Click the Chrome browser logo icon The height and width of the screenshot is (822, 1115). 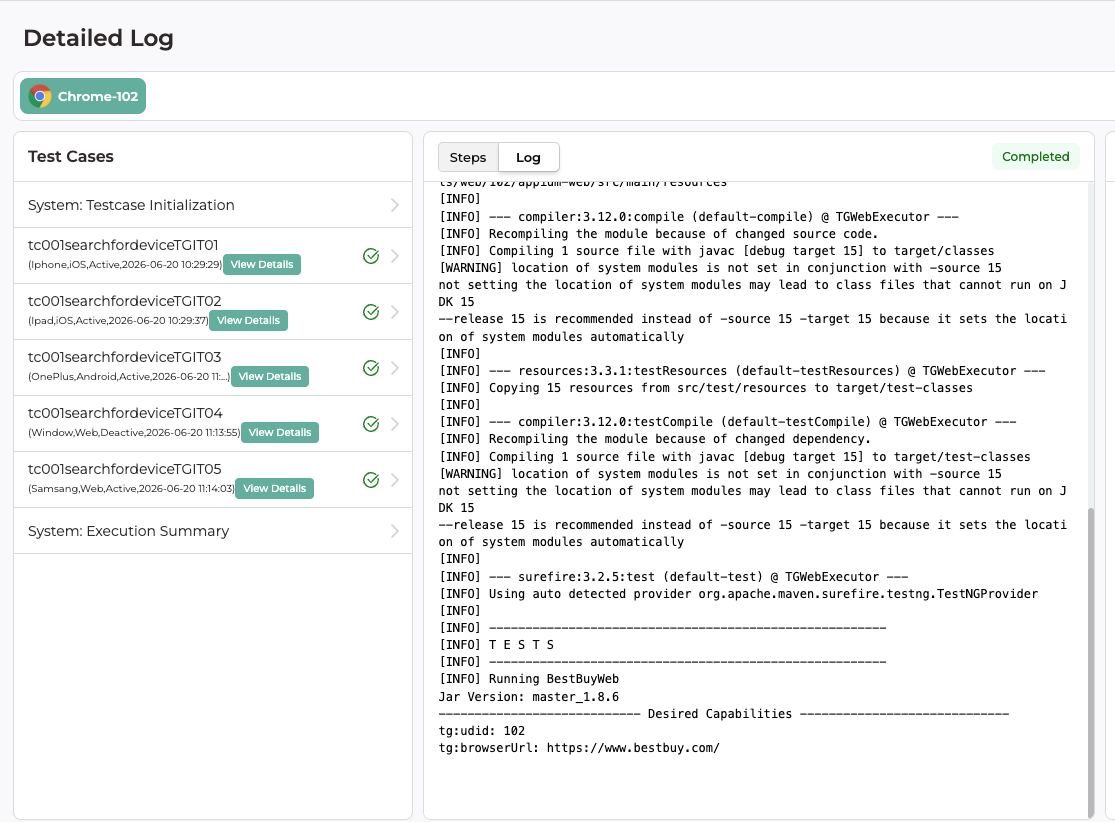pos(40,96)
